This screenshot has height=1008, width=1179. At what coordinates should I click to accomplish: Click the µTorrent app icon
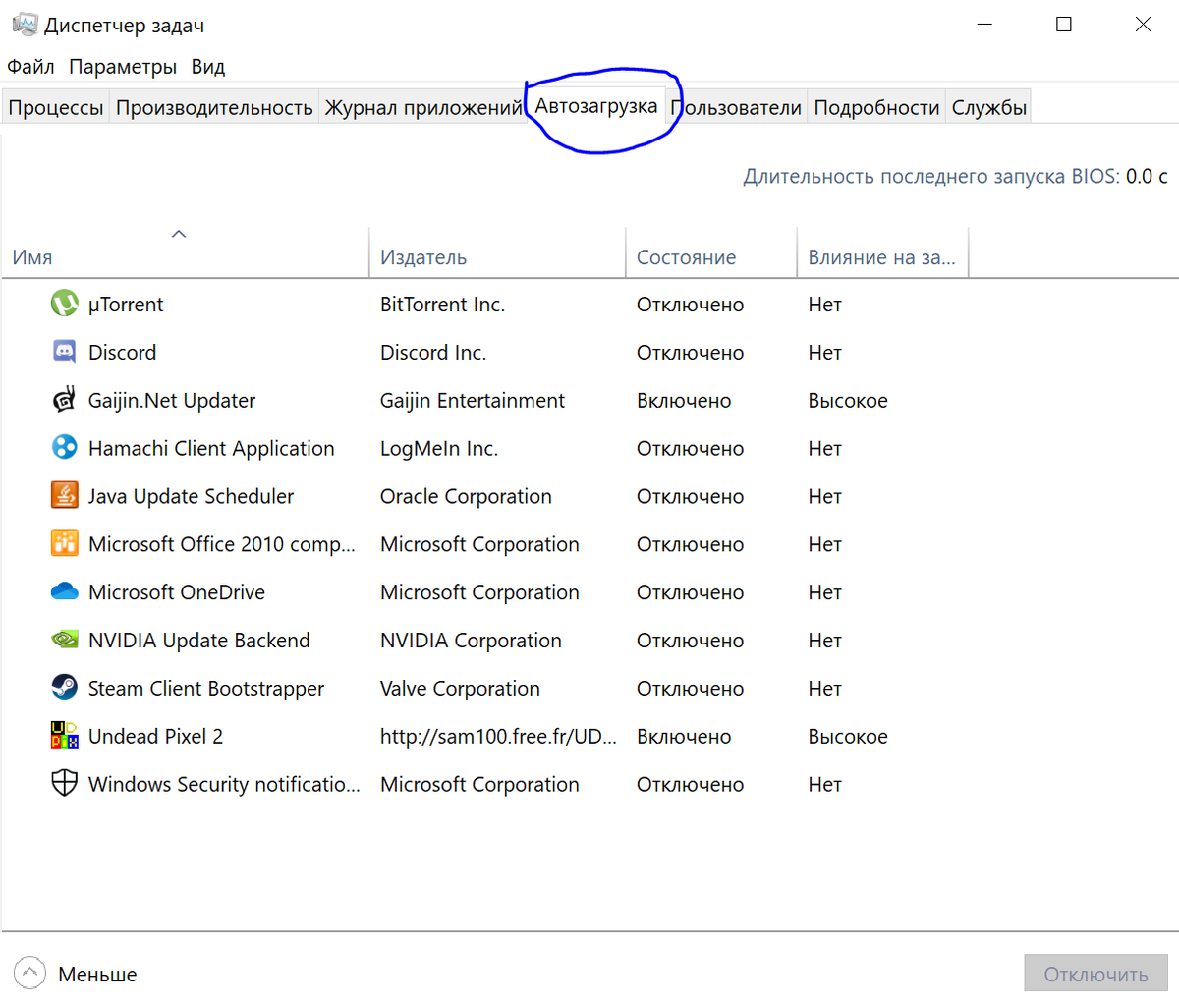(x=64, y=304)
